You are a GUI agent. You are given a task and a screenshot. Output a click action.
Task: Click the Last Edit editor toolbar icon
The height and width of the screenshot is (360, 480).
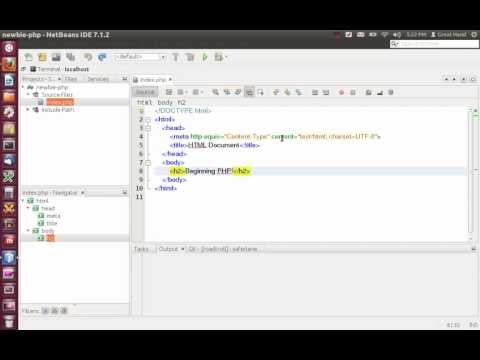pyautogui.click(x=169, y=92)
